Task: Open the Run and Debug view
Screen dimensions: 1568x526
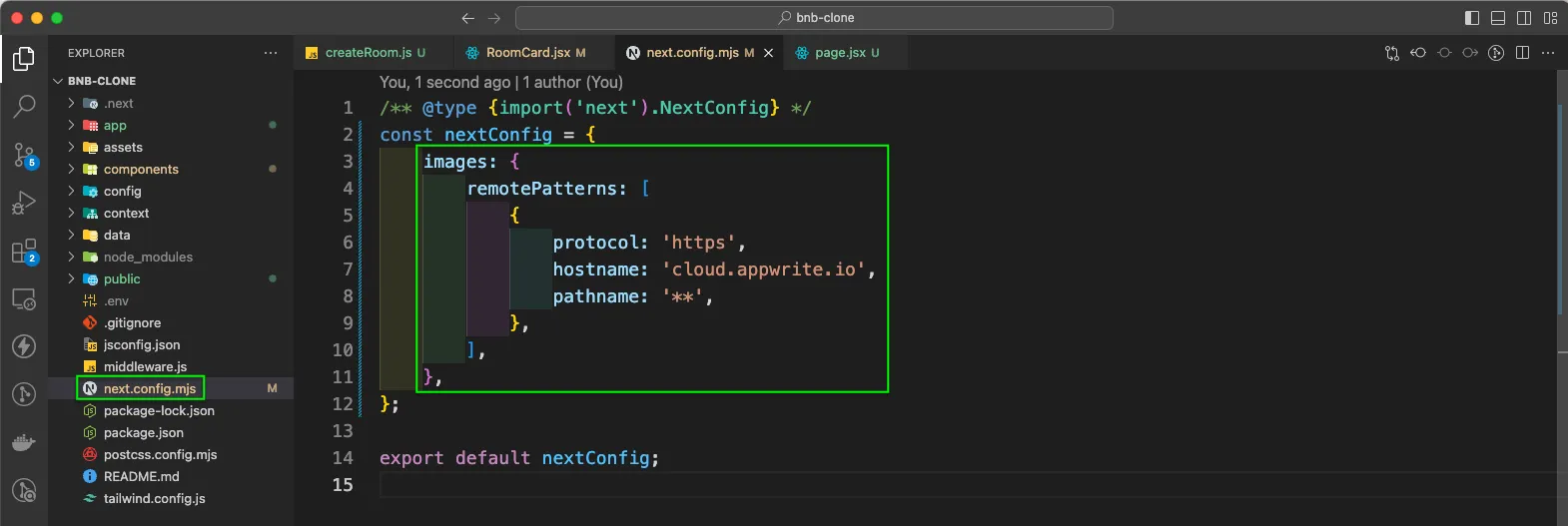Action: click(24, 203)
